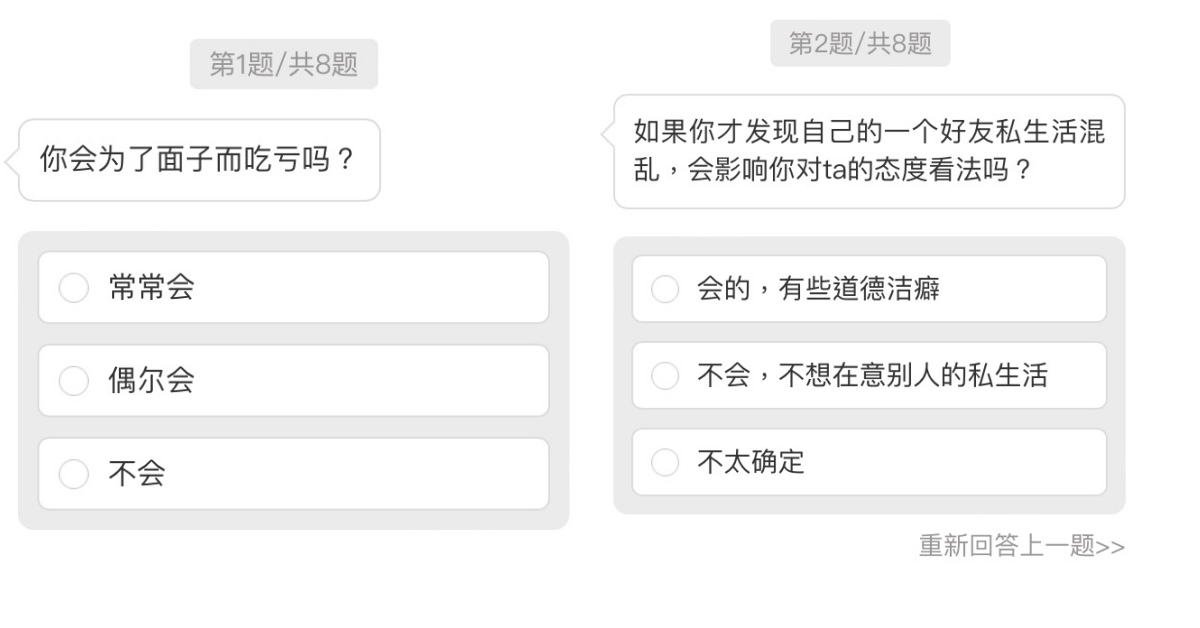Screen dimensions: 1200x628
Task: Select the 常常会 radio button
Action: [x=74, y=288]
